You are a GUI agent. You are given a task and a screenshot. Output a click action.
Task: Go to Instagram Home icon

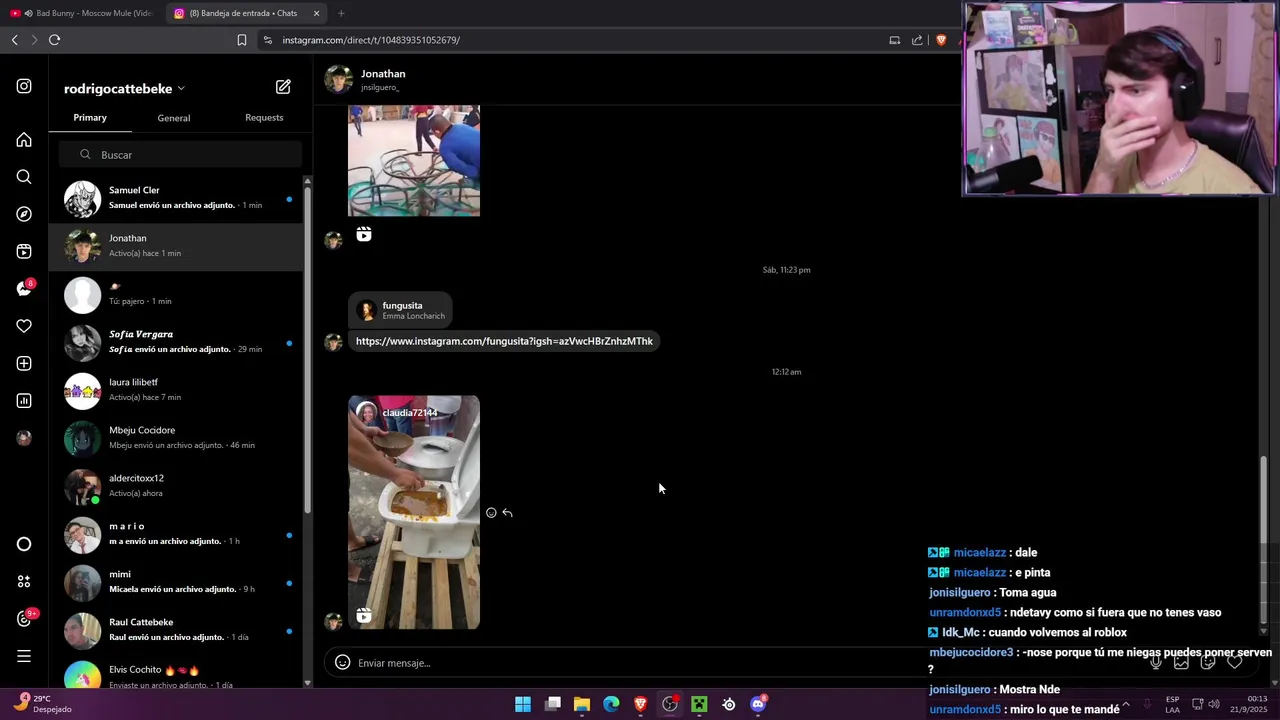(24, 140)
